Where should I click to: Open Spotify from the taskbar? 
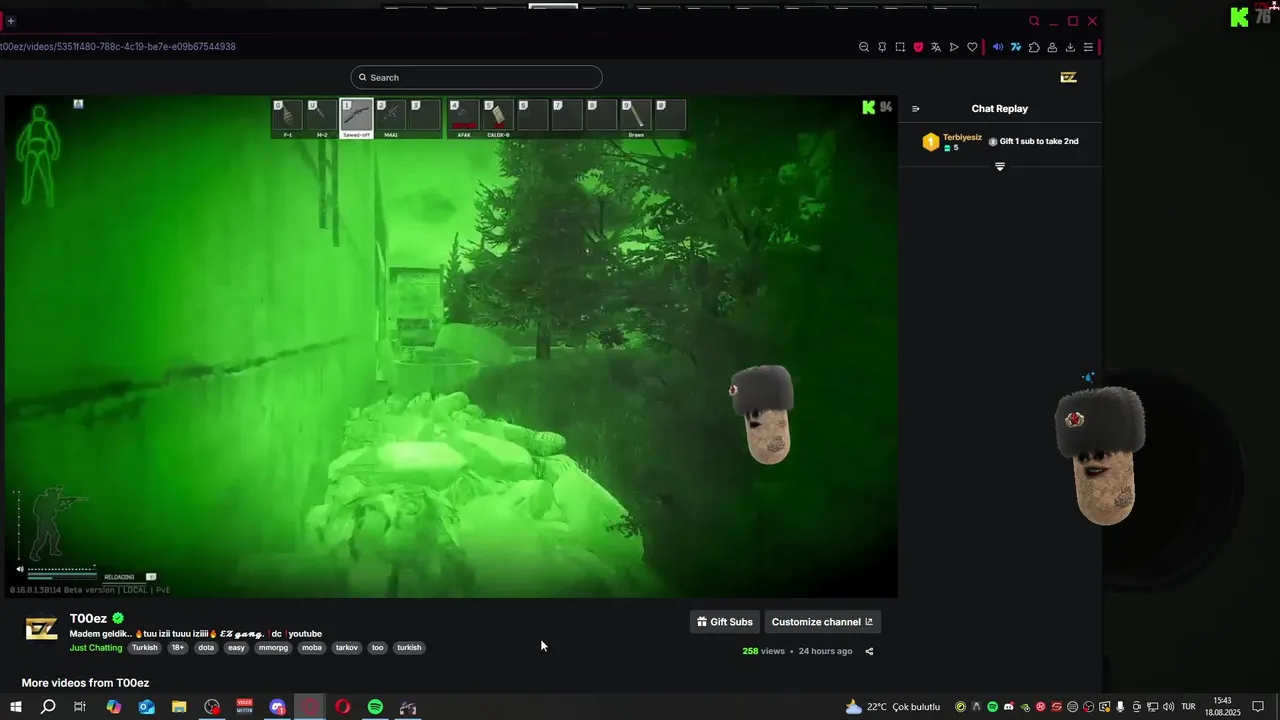coord(375,707)
